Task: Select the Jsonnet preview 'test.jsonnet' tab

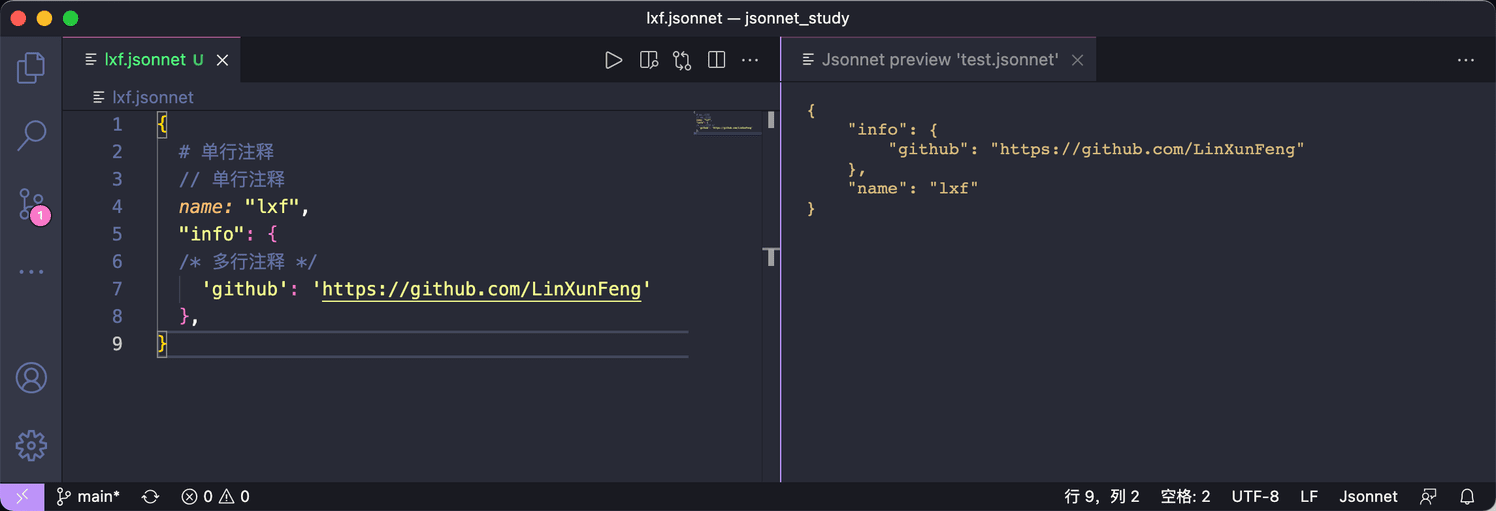Action: (939, 60)
